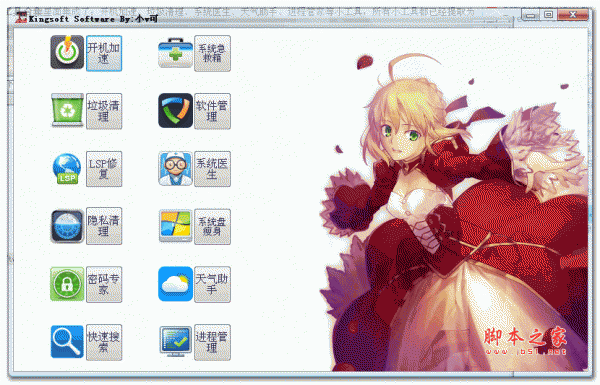Minimize the Kingsoft Software window
Image resolution: width=600 pixels, height=385 pixels.
(531, 15)
